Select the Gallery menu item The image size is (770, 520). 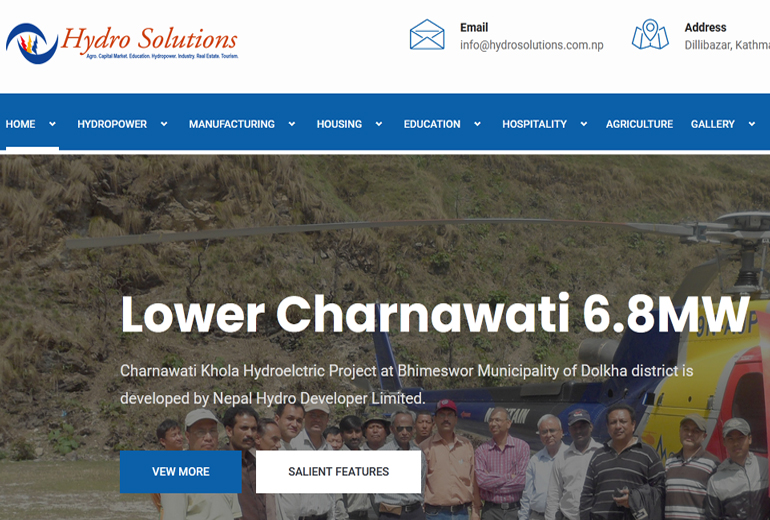(x=713, y=124)
